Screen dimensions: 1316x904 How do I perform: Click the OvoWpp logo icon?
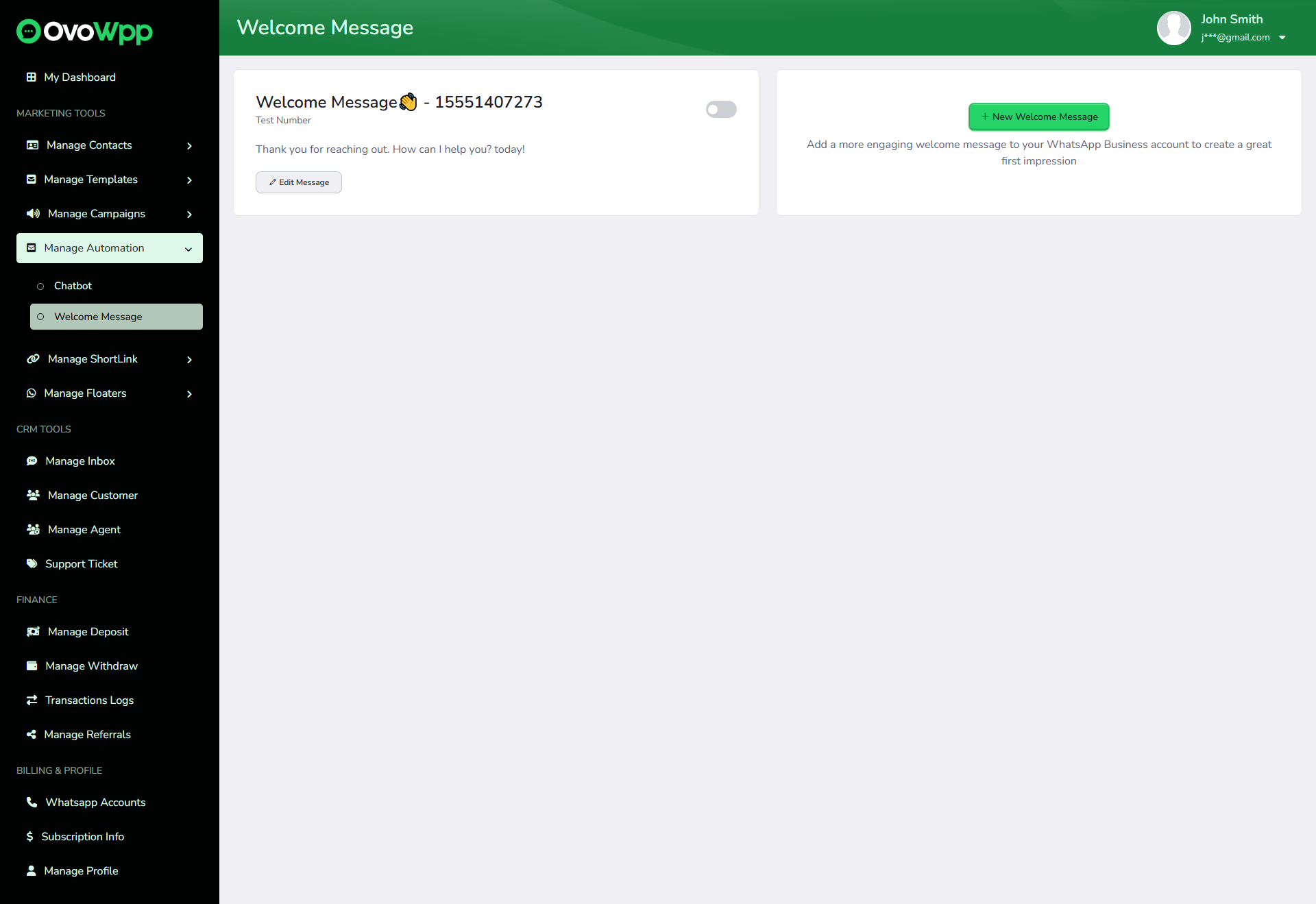click(x=28, y=31)
